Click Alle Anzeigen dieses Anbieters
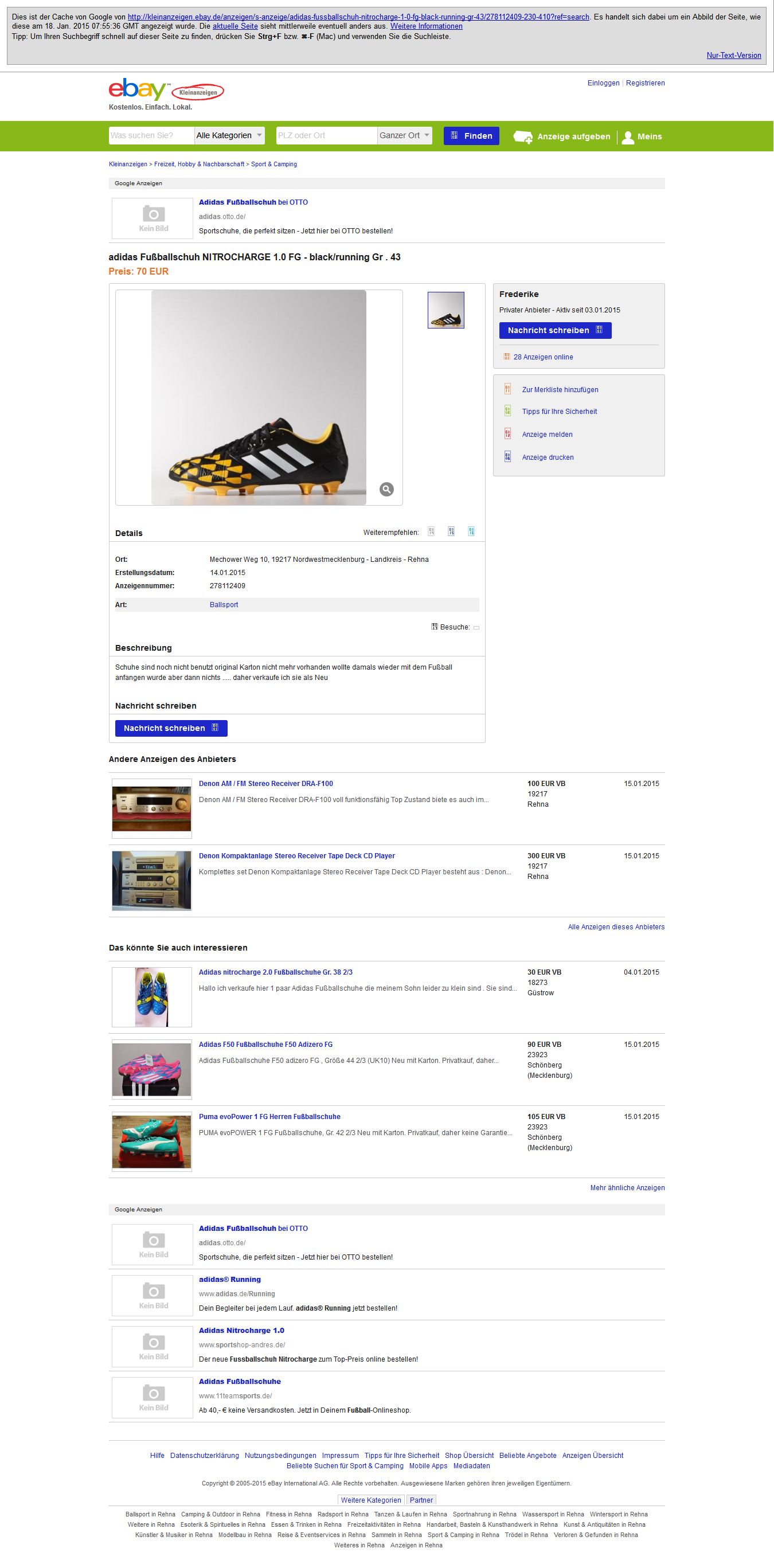 tap(616, 927)
